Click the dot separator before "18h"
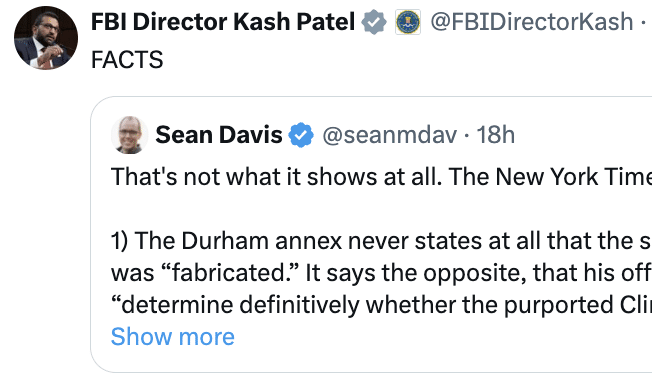The image size is (652, 375). [x=467, y=135]
